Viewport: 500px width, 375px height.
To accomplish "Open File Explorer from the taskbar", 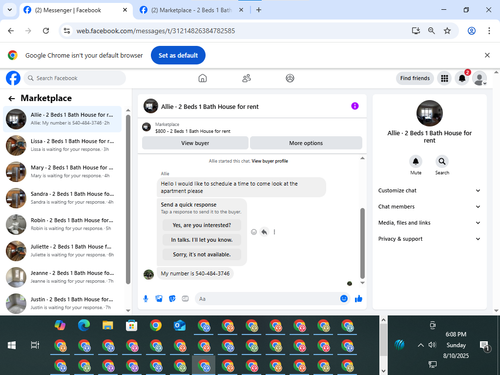I will tap(108, 325).
